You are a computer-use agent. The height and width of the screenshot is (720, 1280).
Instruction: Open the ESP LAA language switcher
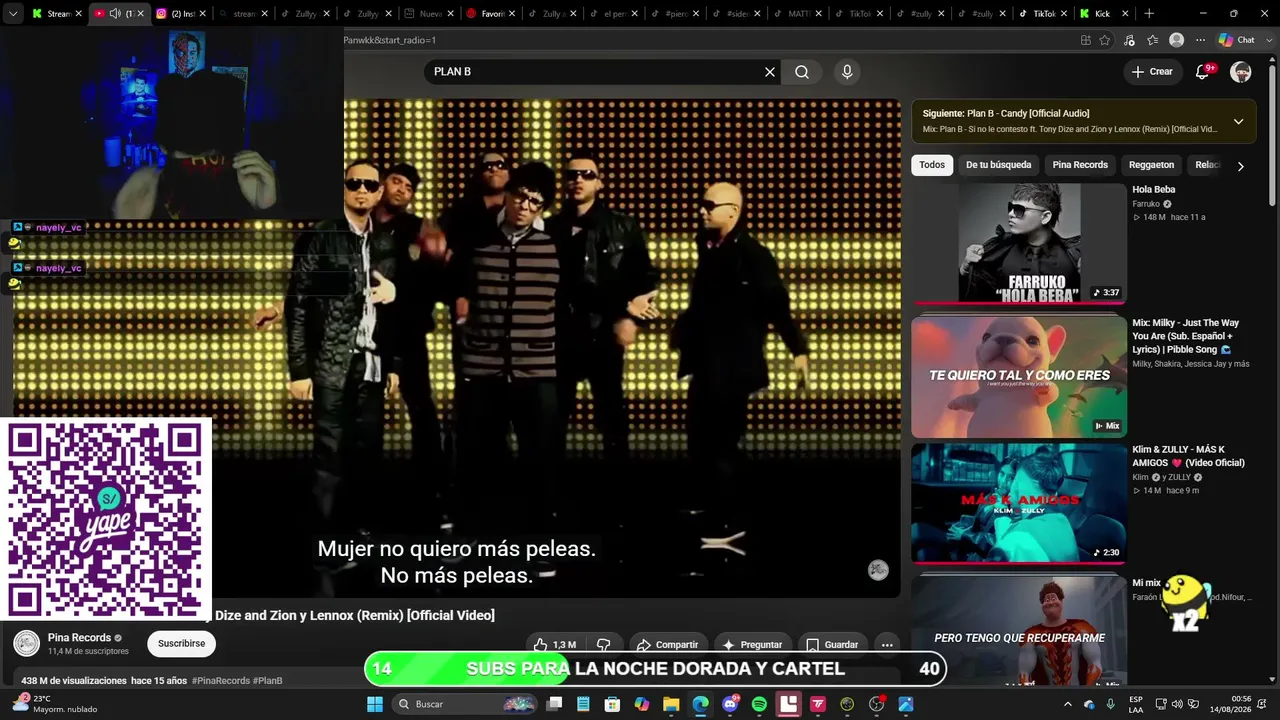[x=1136, y=704]
